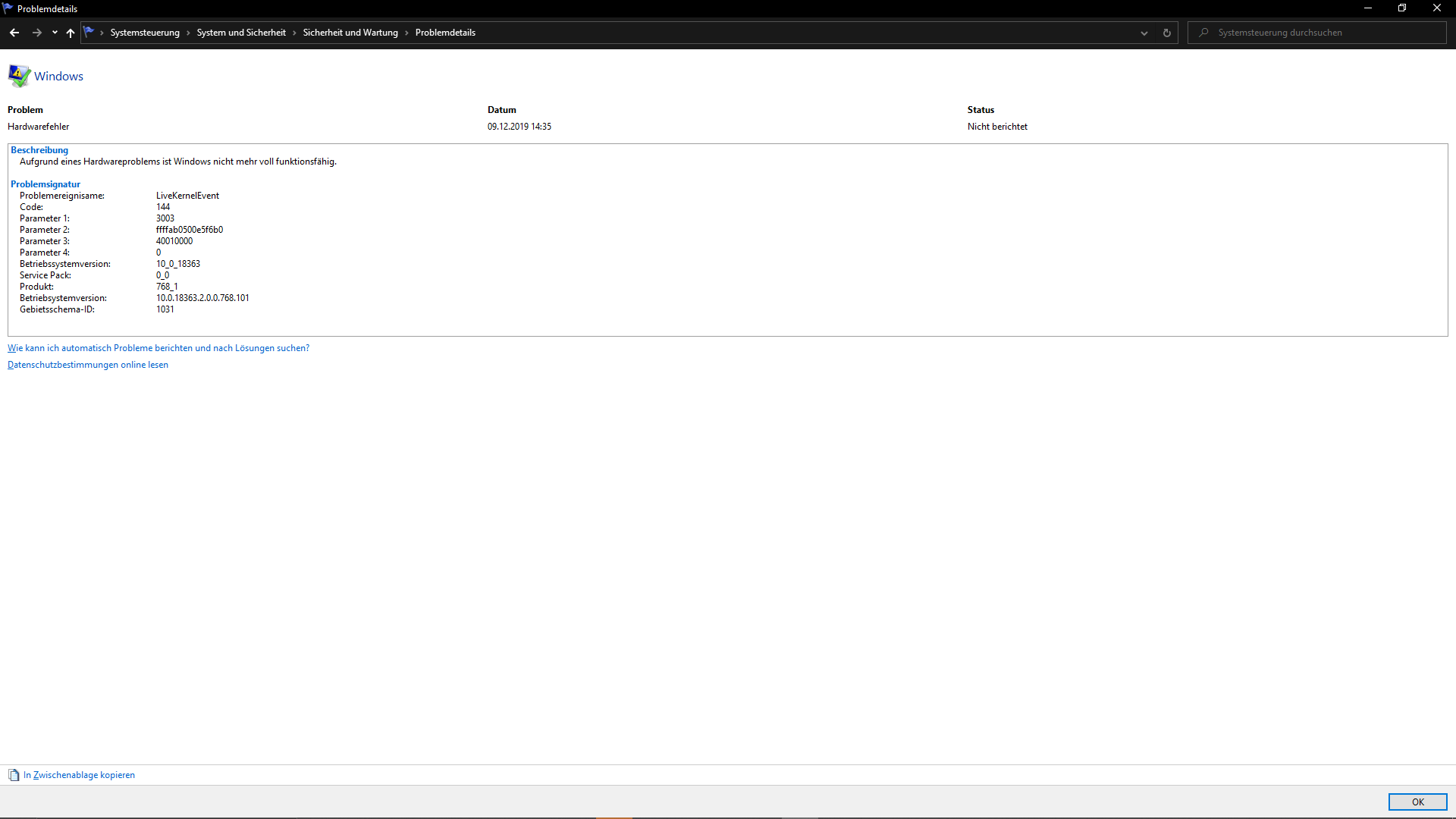Expand chevron after System und Sicherheit
Image resolution: width=1456 pixels, height=819 pixels.
294,33
